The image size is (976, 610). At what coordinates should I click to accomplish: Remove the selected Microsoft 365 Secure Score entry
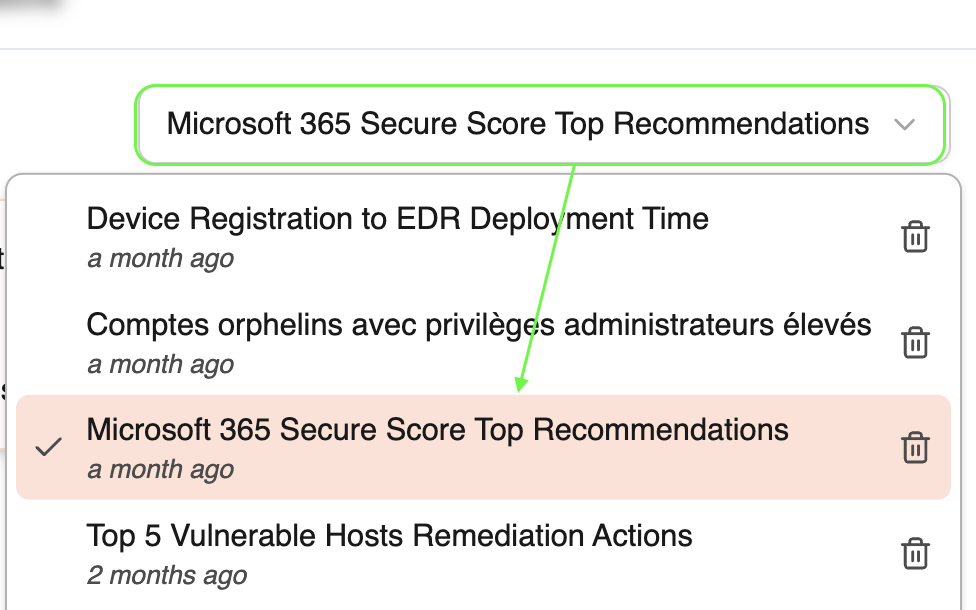915,448
